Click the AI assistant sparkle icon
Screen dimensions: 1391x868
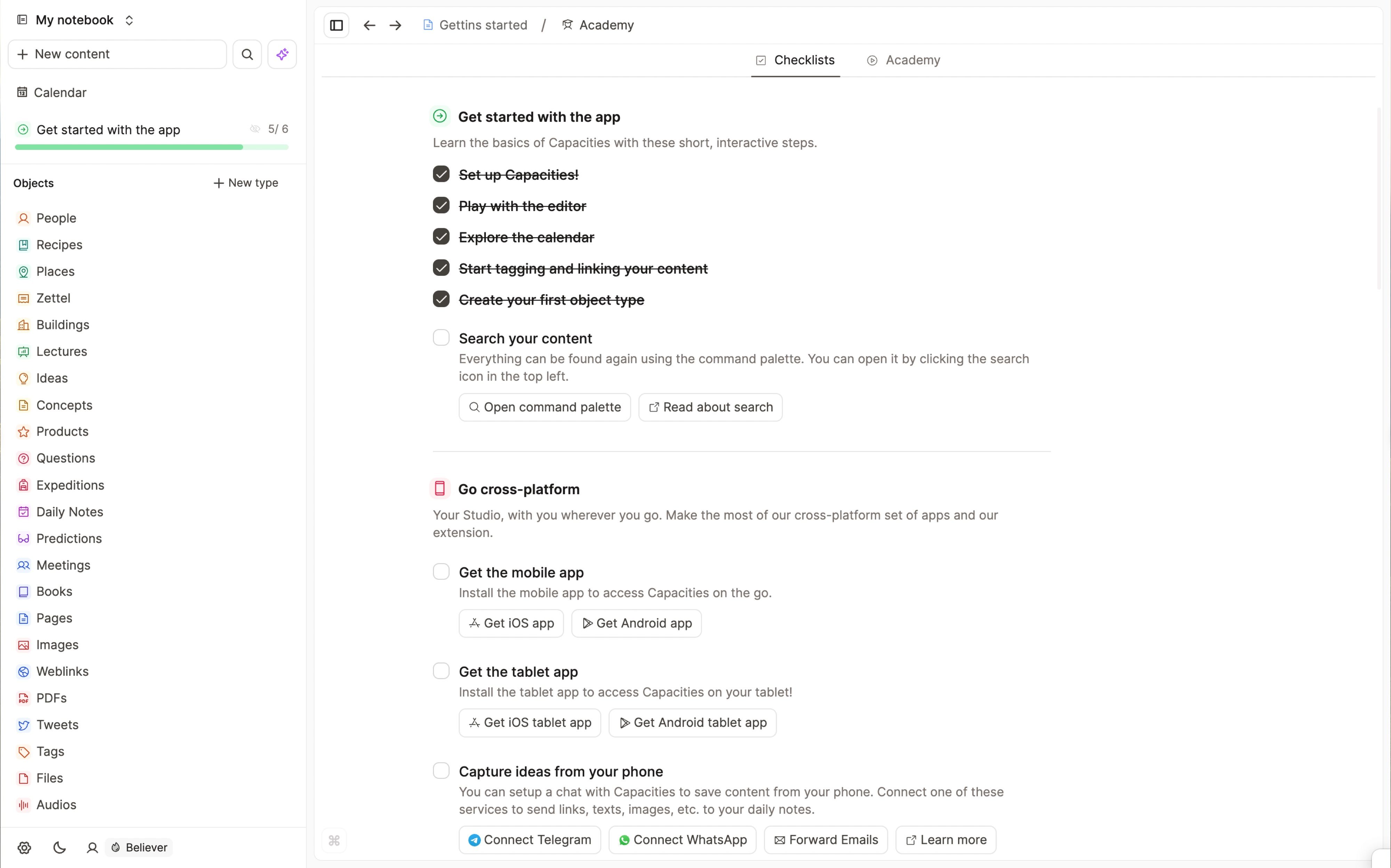[282, 54]
